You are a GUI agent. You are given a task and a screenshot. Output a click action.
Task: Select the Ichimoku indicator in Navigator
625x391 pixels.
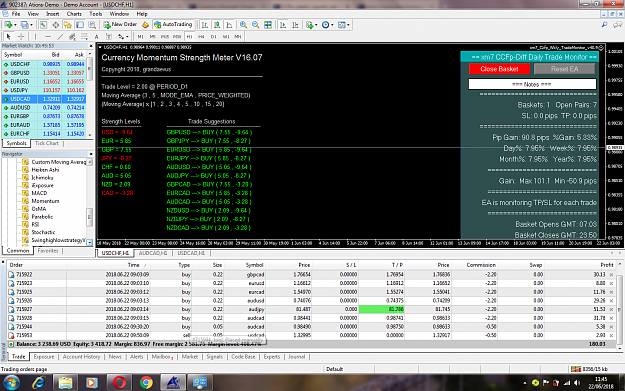[x=42, y=177]
